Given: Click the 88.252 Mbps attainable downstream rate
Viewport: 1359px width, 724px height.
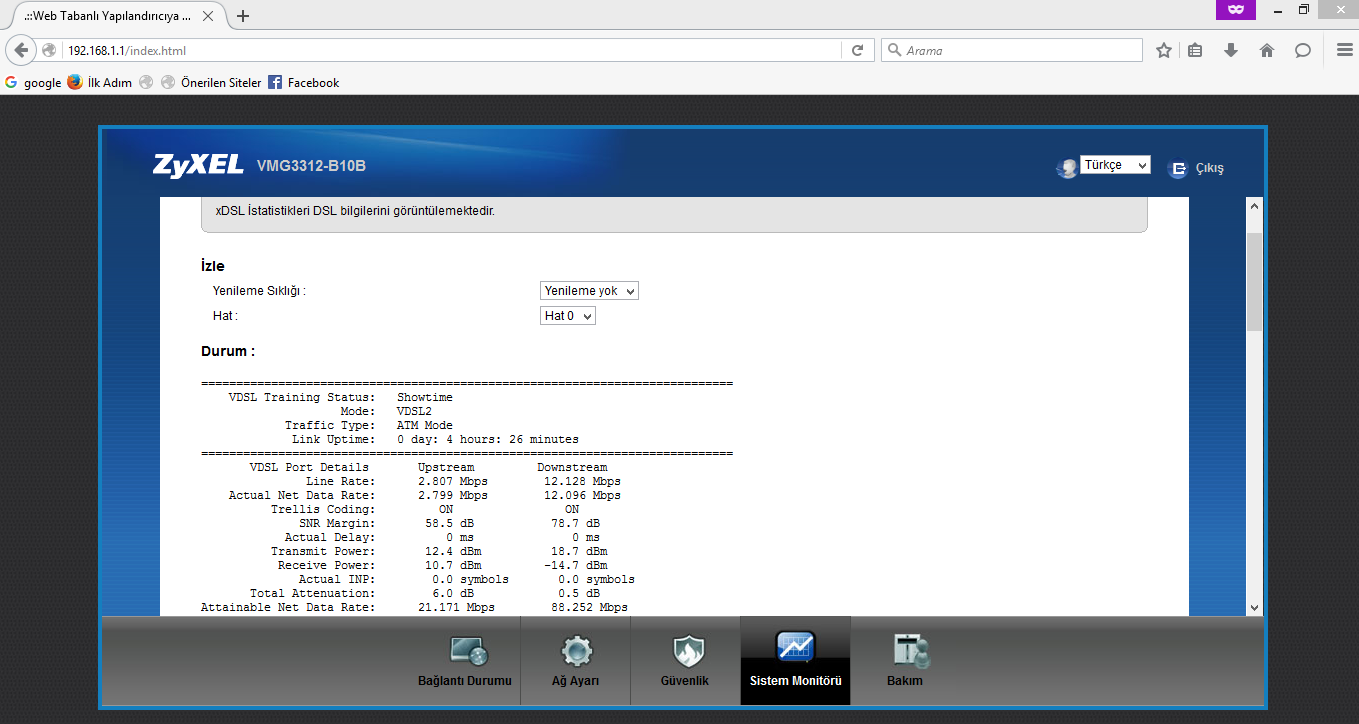Looking at the screenshot, I should point(589,607).
